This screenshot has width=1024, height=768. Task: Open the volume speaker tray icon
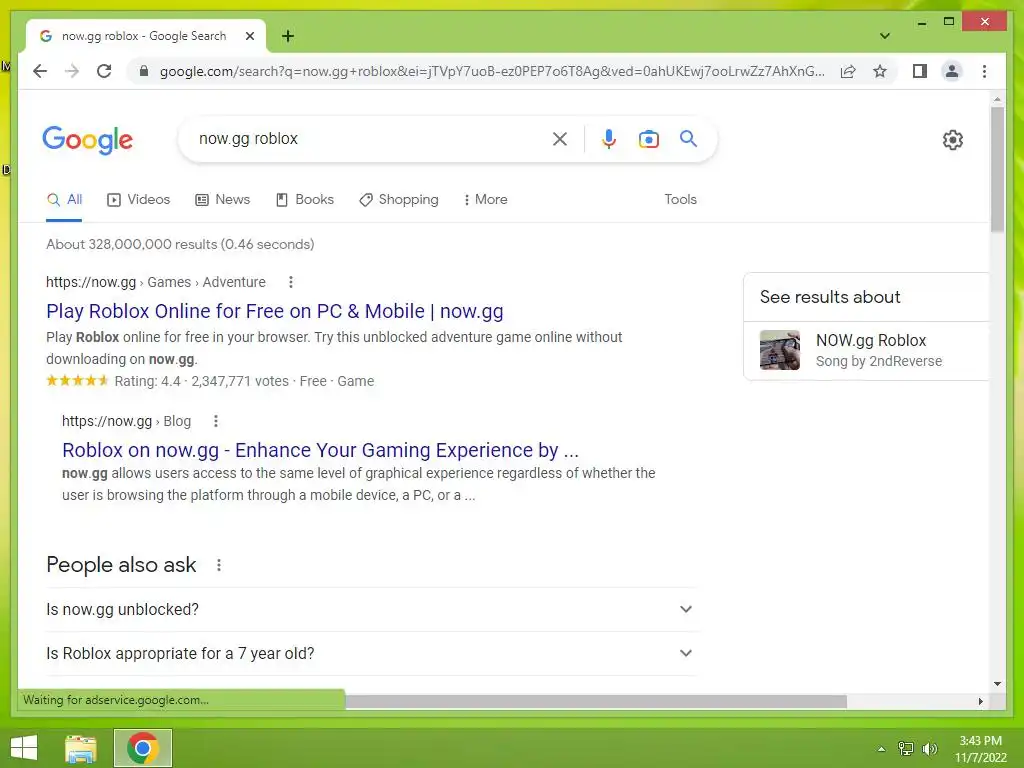929,748
